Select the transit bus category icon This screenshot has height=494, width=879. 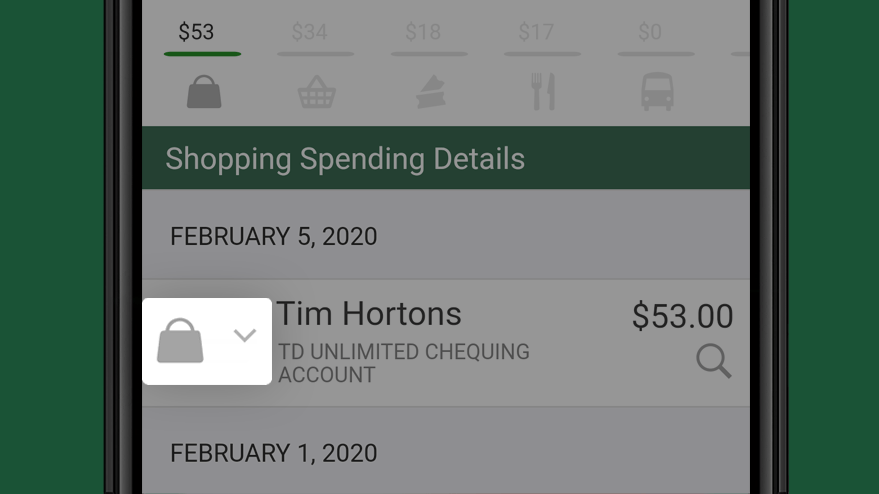pos(657,91)
